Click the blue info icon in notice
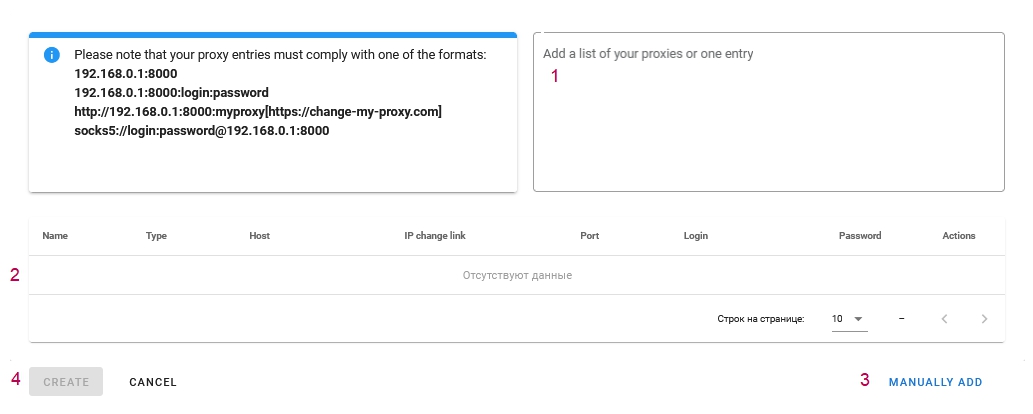Screen dimensions: 1033x414 [x=51, y=55]
